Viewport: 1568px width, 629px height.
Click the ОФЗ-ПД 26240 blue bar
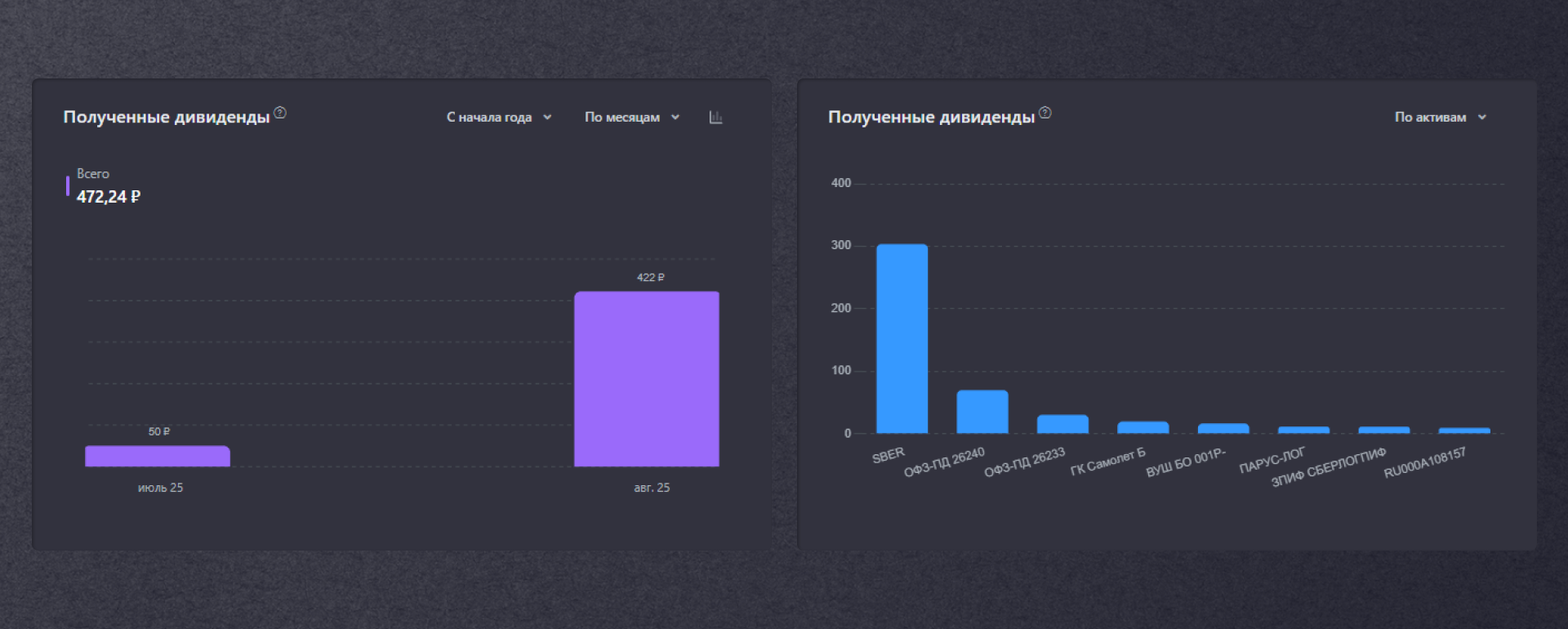point(982,412)
